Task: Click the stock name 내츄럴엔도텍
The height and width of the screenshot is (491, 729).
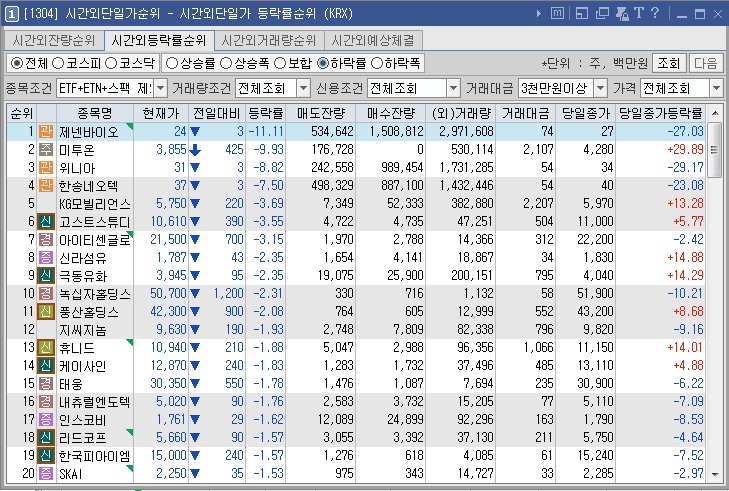Action: point(95,402)
